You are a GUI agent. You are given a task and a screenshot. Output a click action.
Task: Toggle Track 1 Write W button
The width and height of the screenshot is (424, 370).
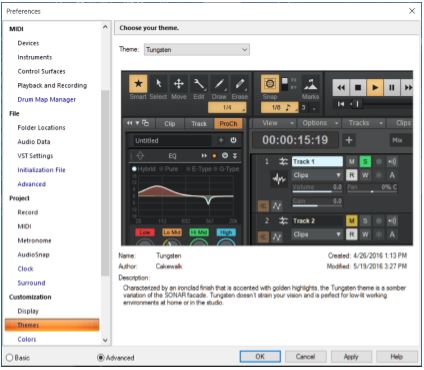click(365, 175)
